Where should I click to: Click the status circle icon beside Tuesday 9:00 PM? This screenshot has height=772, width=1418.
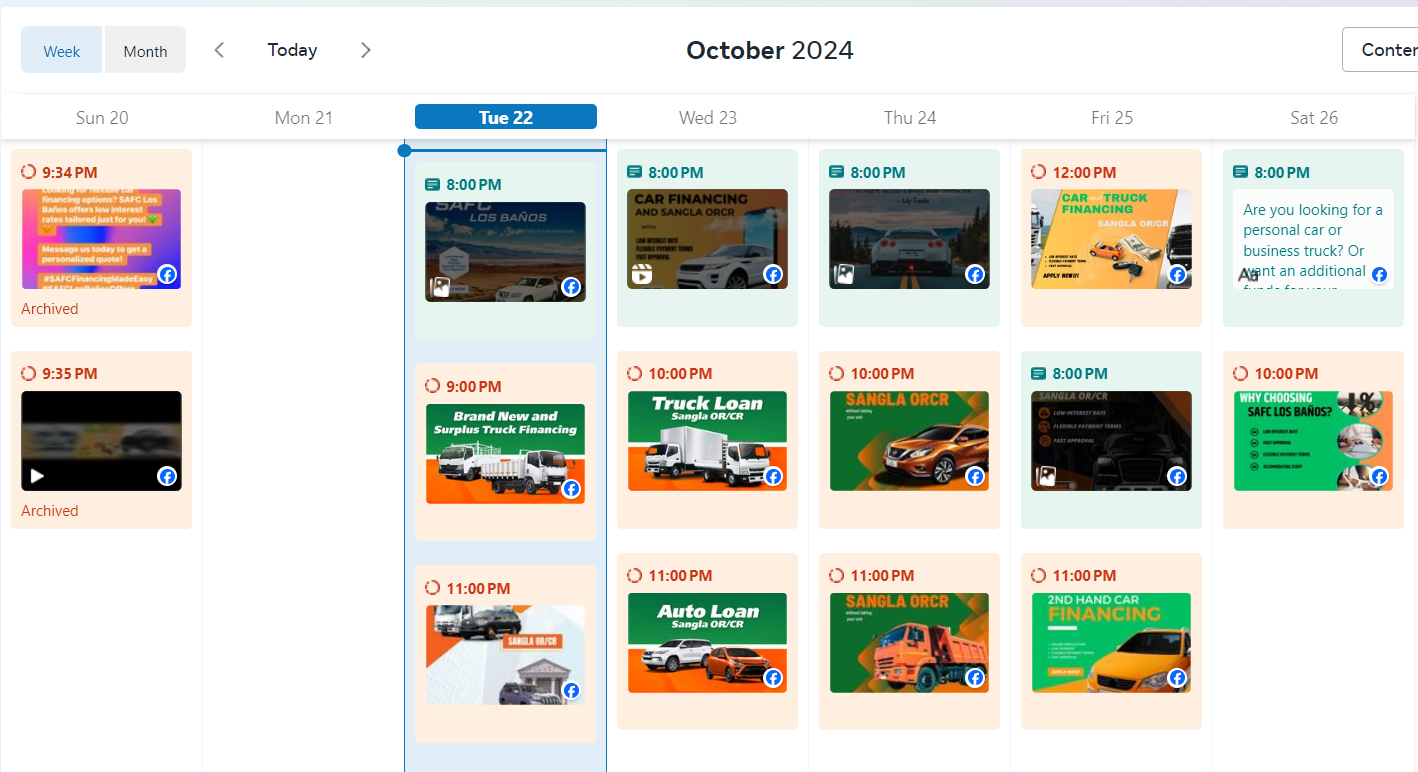[433, 386]
